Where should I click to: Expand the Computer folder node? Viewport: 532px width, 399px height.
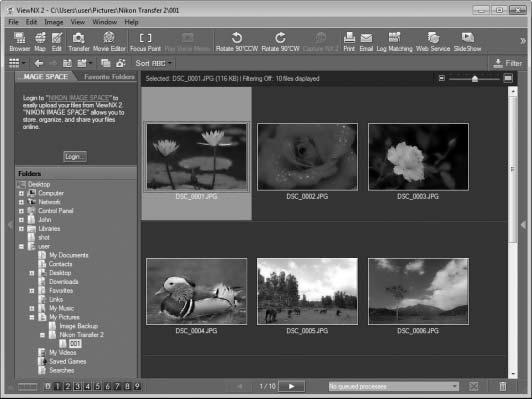21,193
